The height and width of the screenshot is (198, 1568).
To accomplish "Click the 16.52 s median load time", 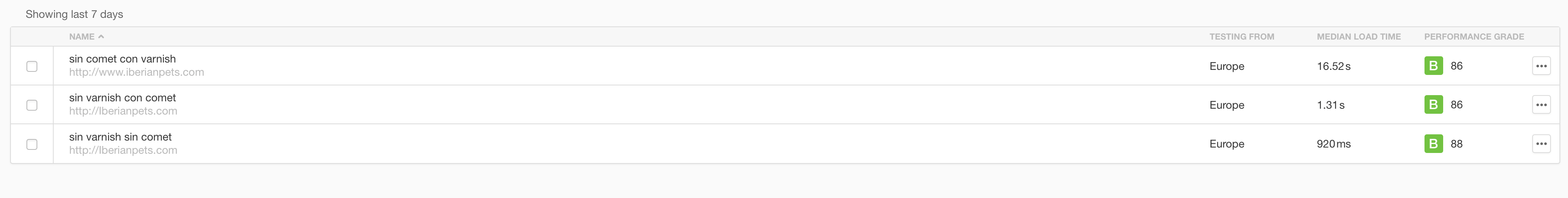I will 1333,66.
